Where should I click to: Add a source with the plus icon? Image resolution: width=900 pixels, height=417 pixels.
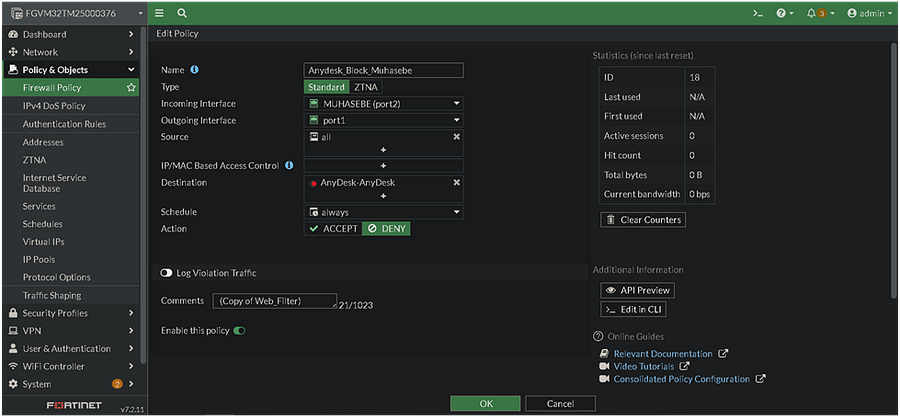[x=383, y=150]
